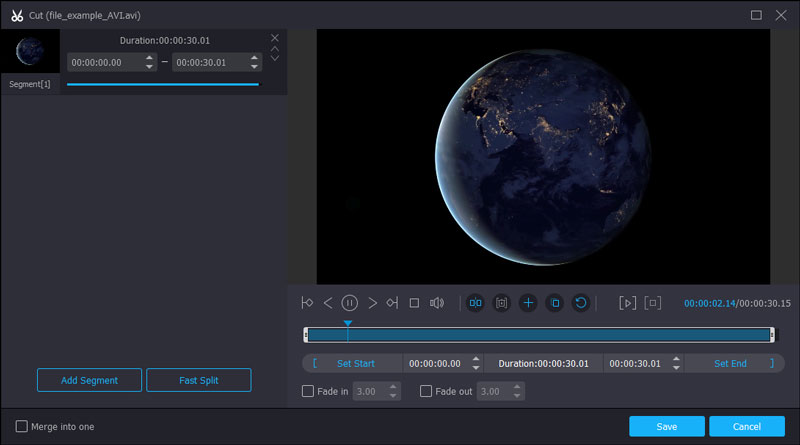Enable the Fade in checkbox

[x=308, y=391]
